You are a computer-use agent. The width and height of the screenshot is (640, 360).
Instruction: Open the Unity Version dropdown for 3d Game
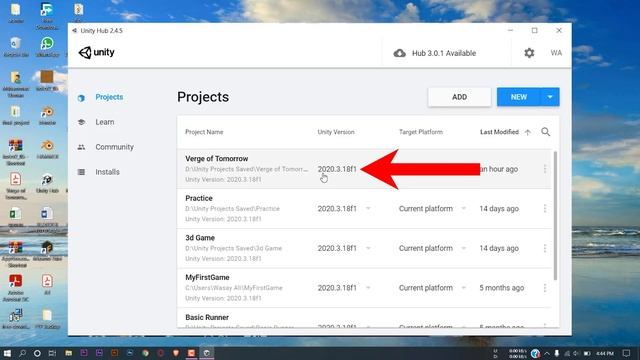[x=368, y=248]
